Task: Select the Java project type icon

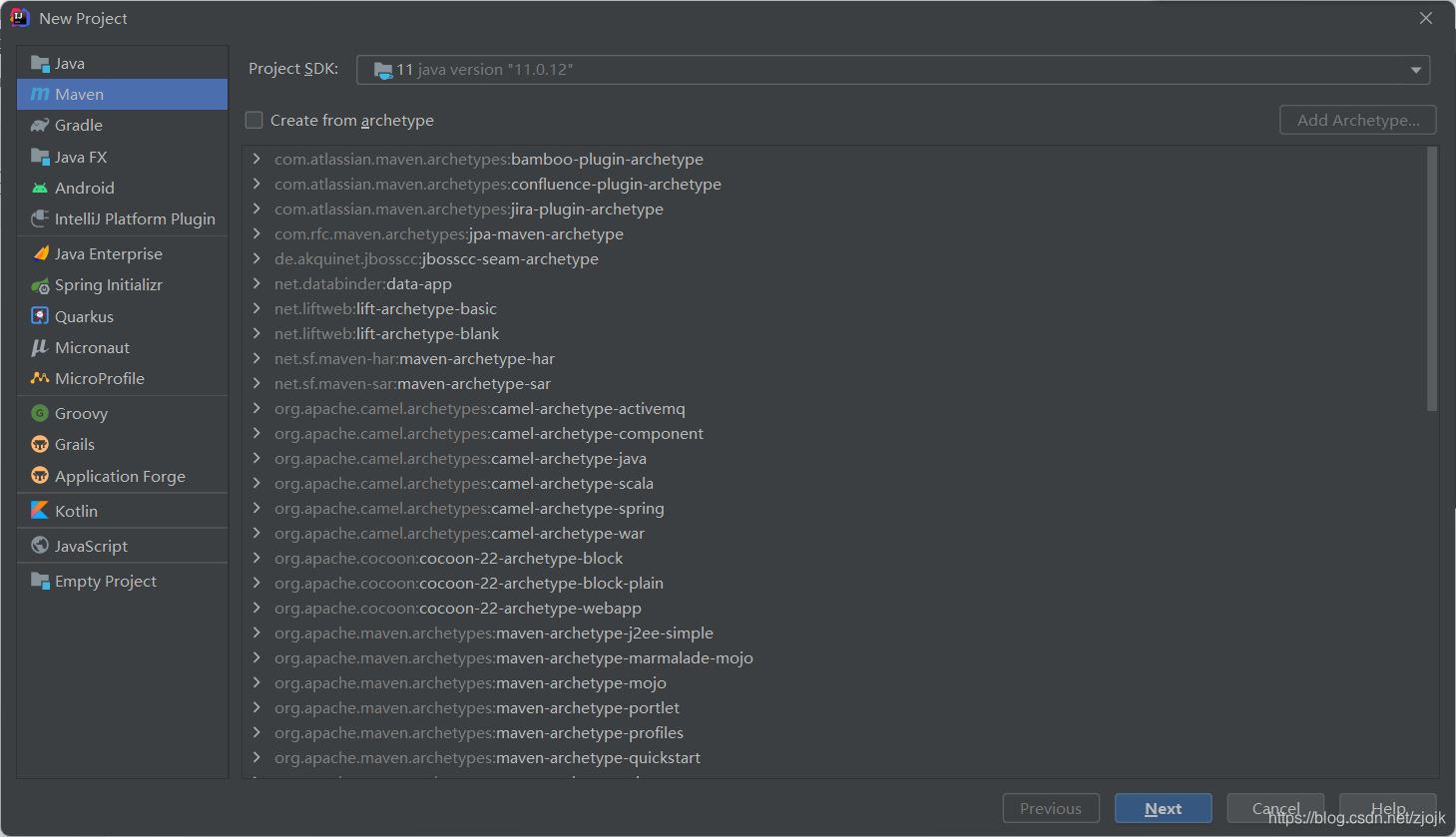Action: click(x=40, y=64)
